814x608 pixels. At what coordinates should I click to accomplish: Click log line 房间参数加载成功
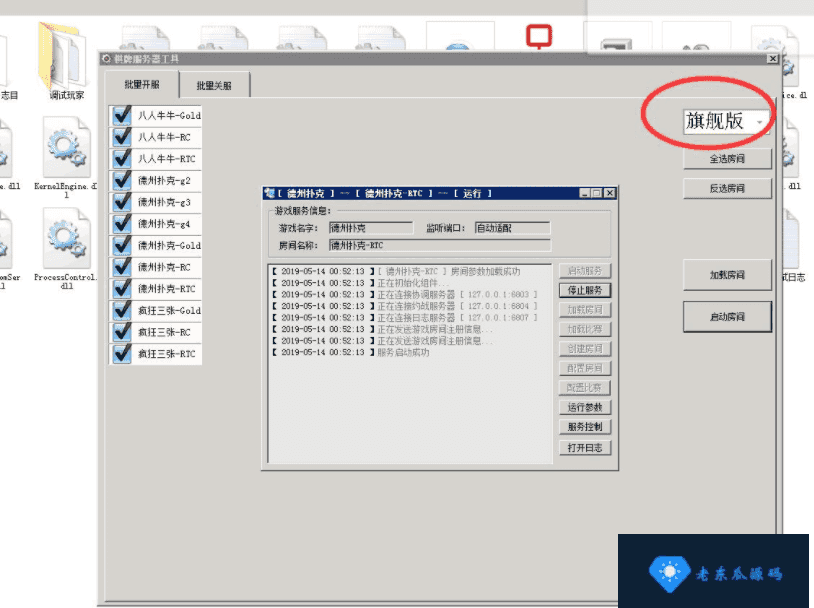pyautogui.click(x=396, y=272)
